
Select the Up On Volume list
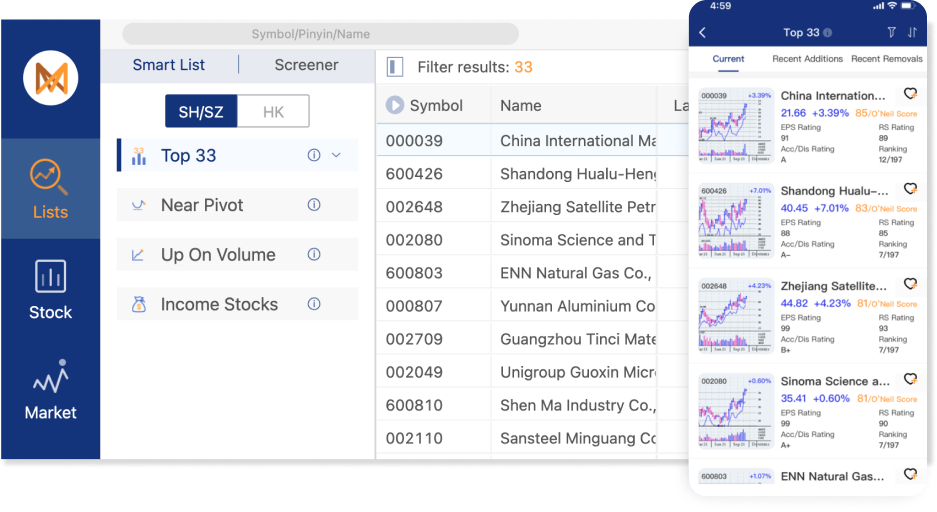point(218,255)
